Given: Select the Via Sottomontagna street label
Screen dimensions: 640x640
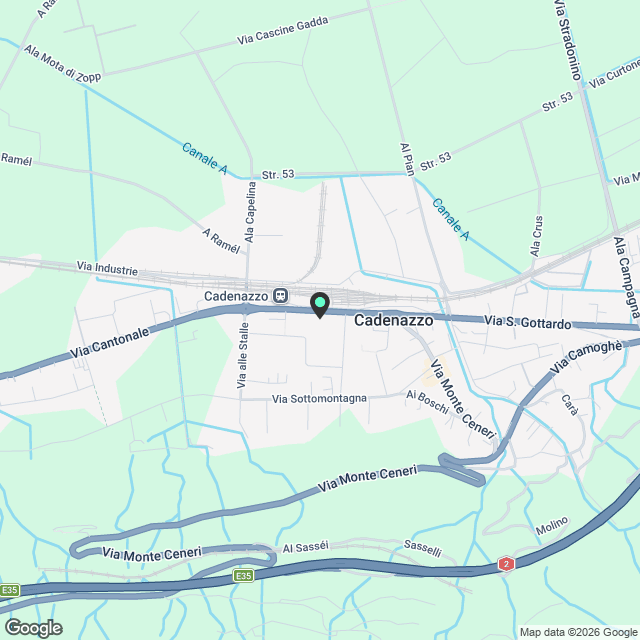Looking at the screenshot, I should tap(319, 398).
